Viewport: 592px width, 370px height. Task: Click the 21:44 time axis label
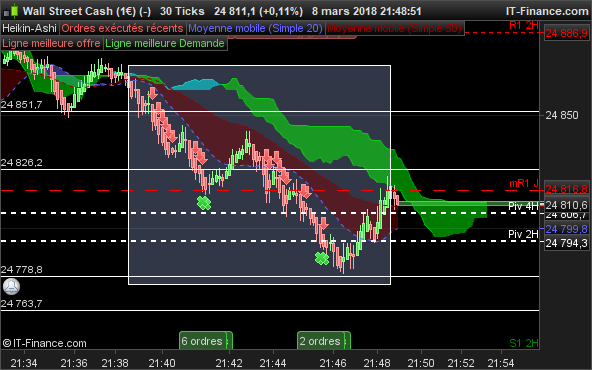pyautogui.click(x=273, y=363)
